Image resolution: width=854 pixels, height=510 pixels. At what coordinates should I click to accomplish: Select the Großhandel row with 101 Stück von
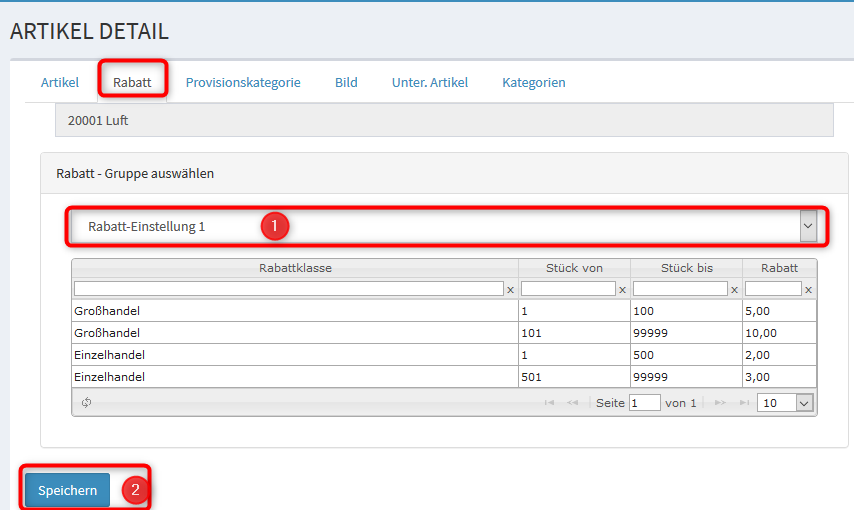point(295,332)
